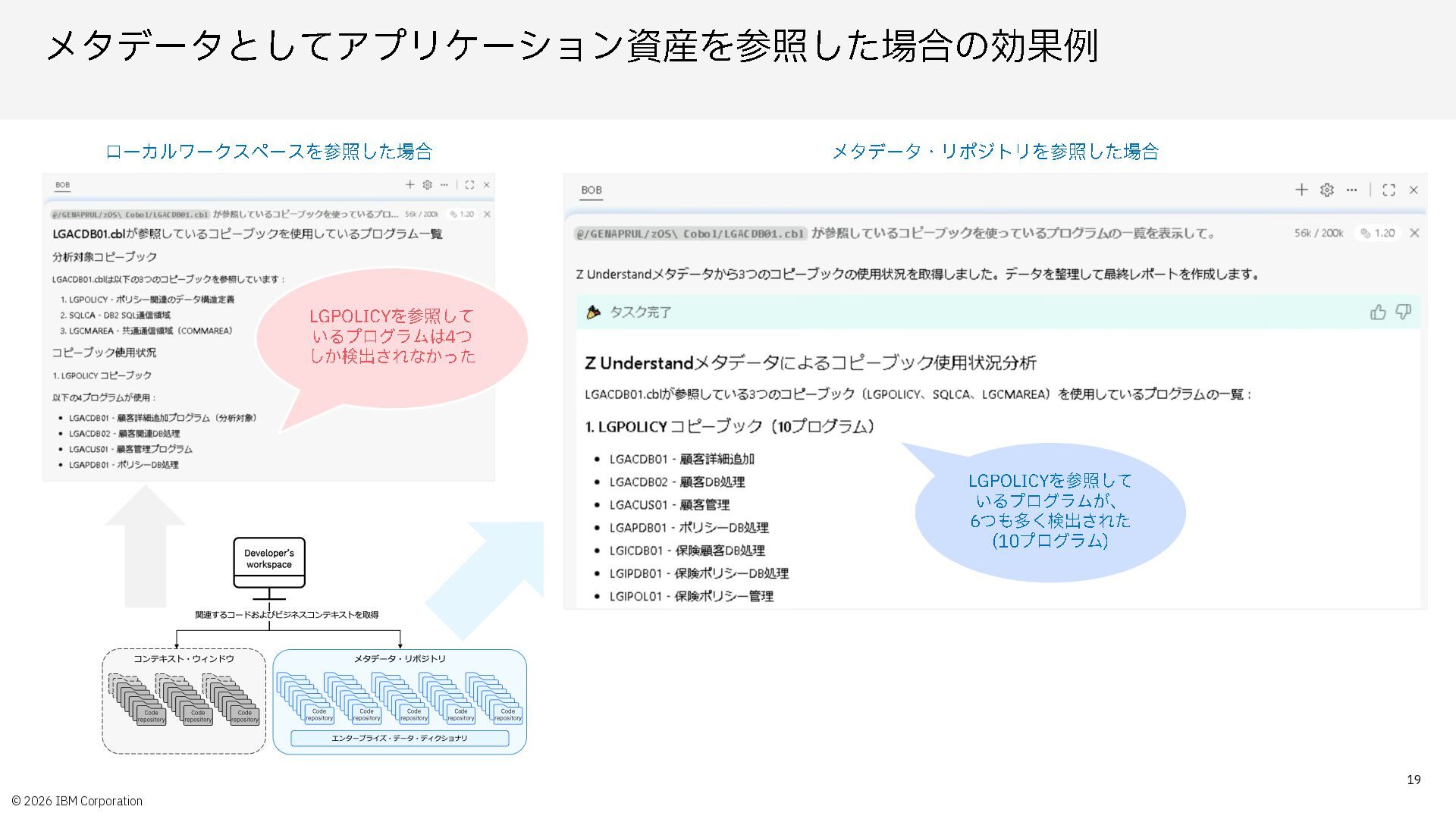Click the LGACDB01.cbl mention chip in the metadata-repository panel
The image size is (1456, 819).
click(690, 234)
